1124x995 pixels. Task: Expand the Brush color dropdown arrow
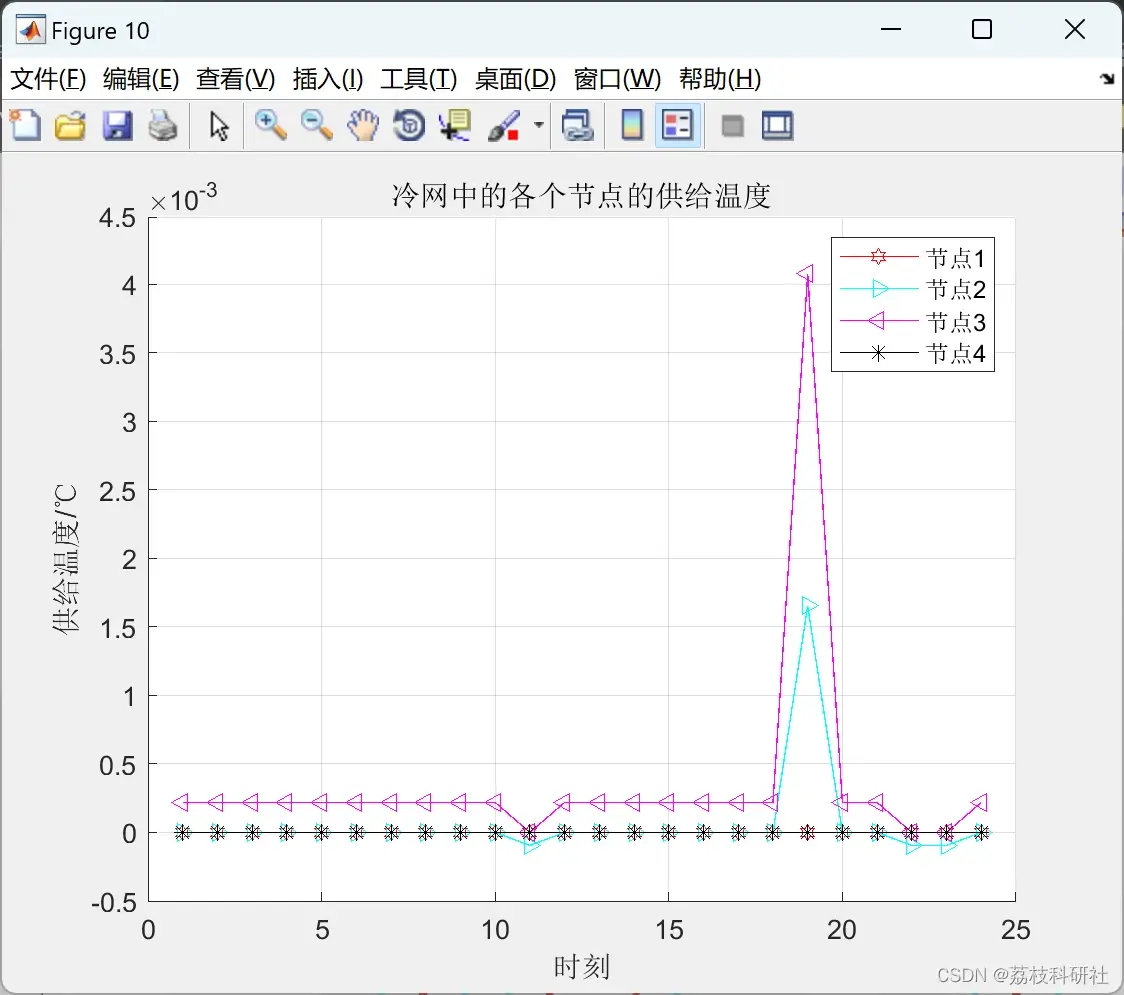pyautogui.click(x=538, y=125)
